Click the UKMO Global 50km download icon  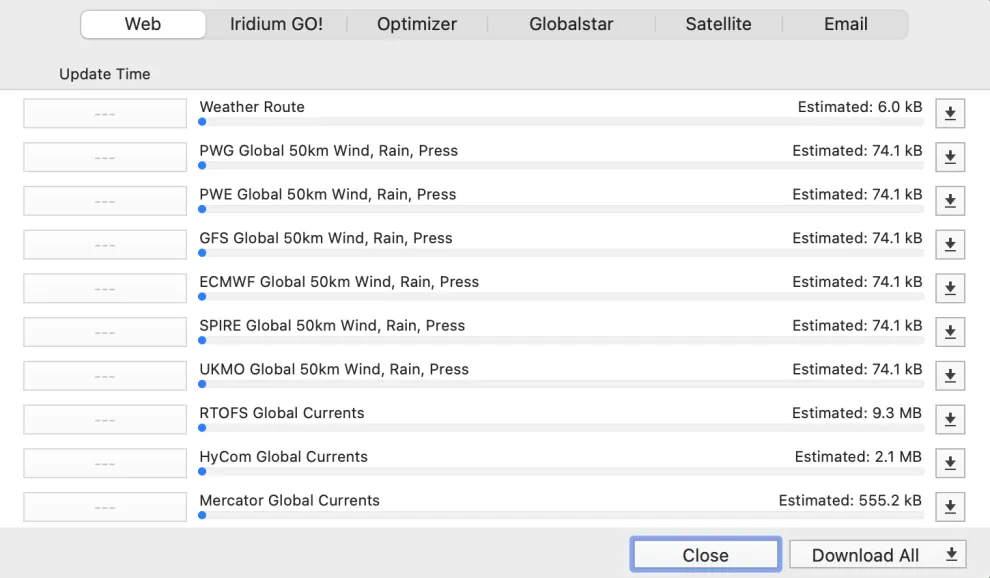point(949,375)
